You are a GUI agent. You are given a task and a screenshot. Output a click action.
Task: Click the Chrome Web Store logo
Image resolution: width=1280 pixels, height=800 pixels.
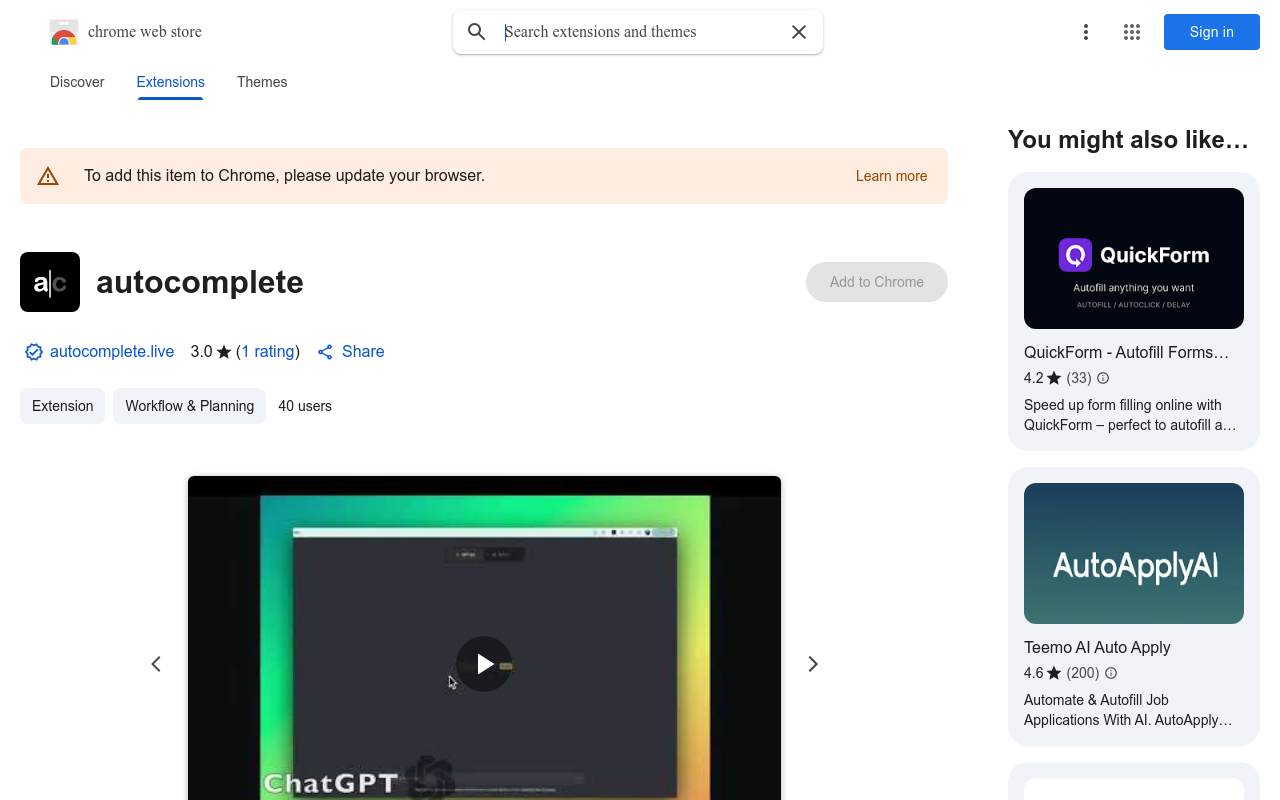click(64, 32)
